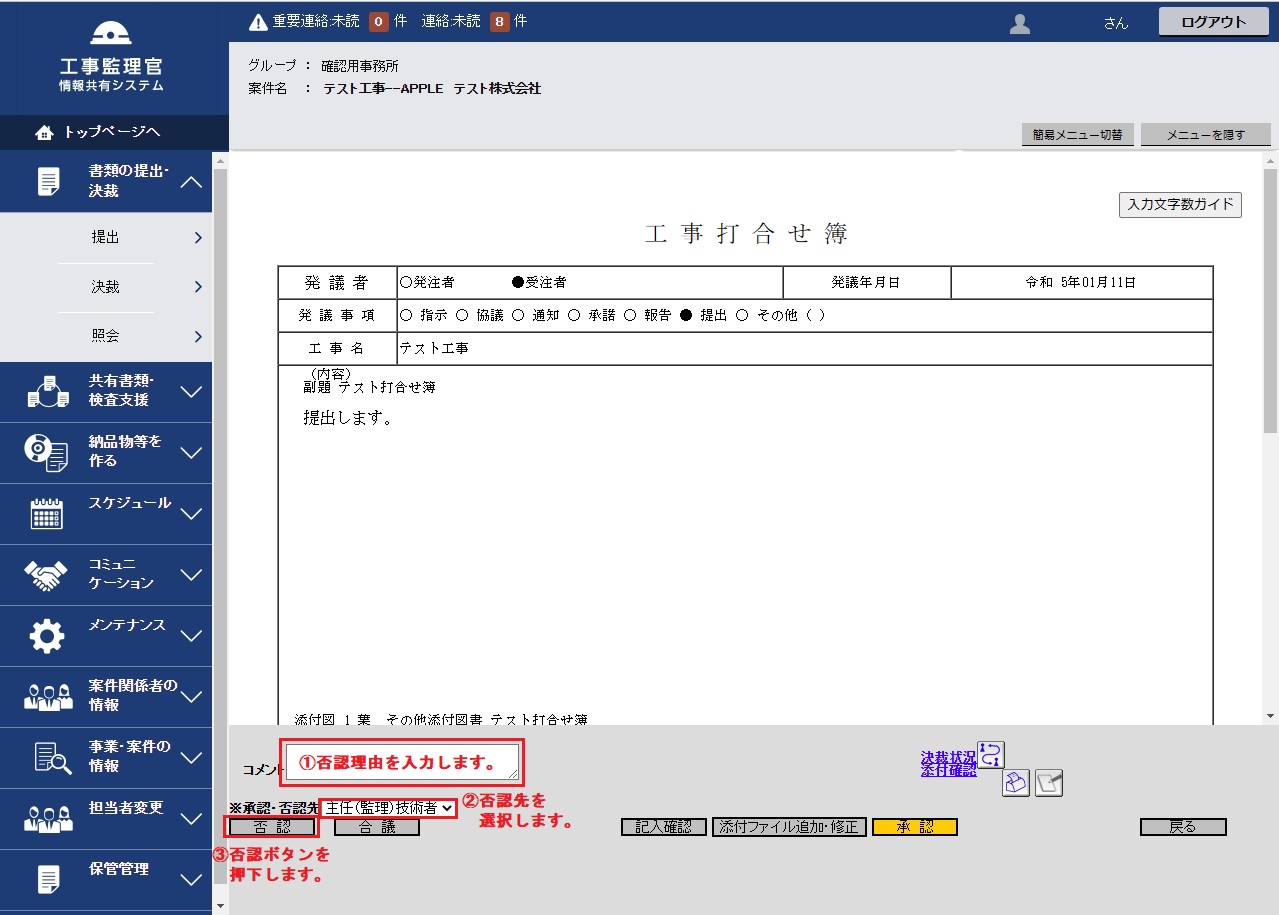Open the 決裁状況 link
Screen dimensions: 1279x915
(x=948, y=758)
